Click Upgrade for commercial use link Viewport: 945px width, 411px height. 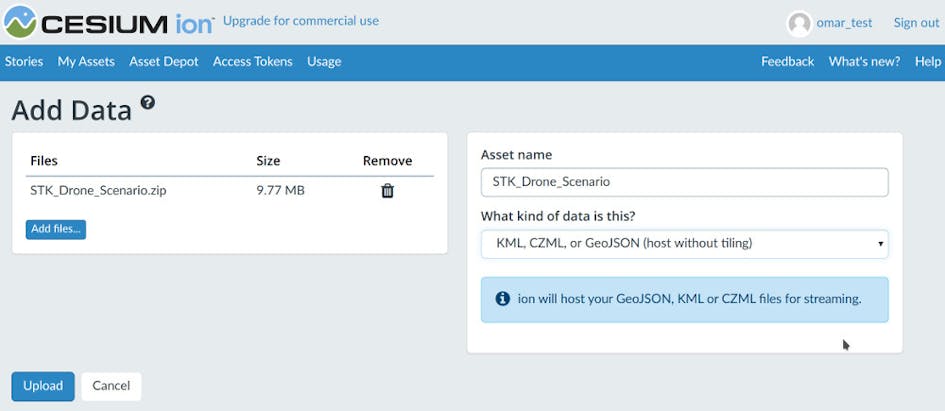[301, 21]
